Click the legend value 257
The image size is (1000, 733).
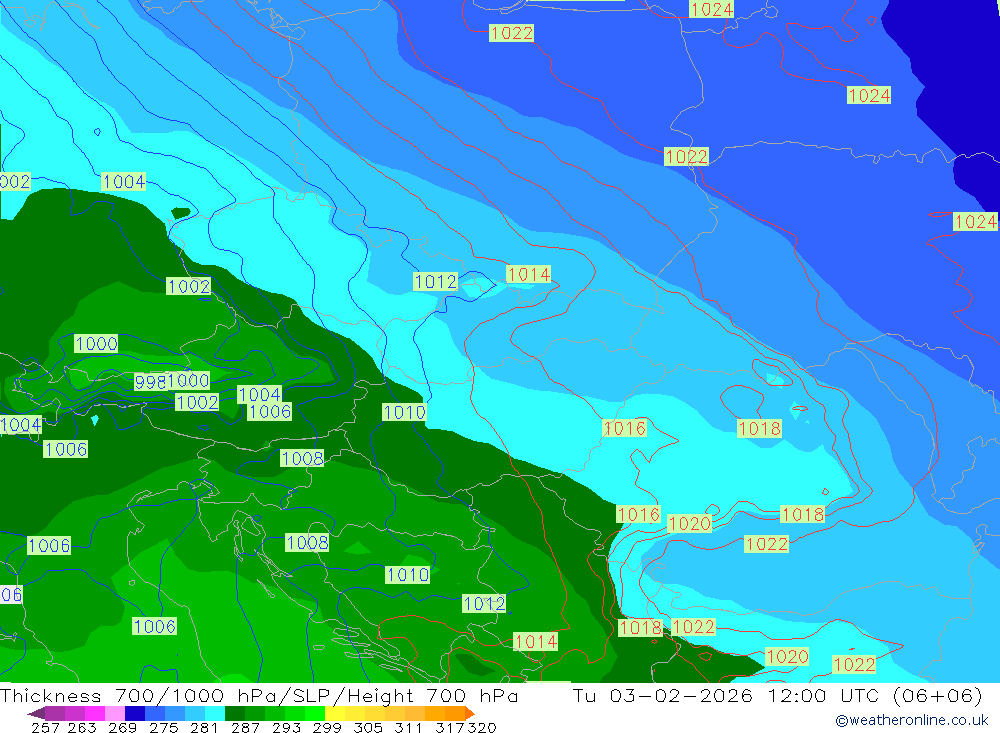[x=45, y=728]
